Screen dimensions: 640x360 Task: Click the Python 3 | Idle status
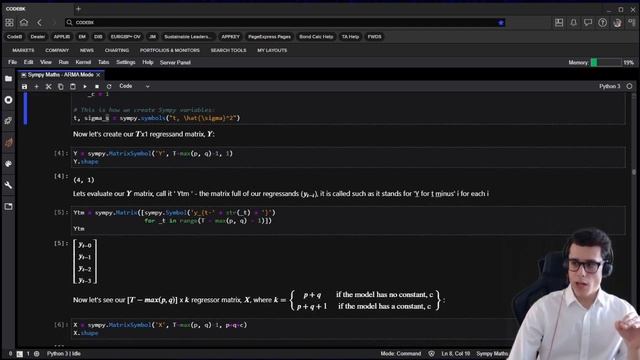click(x=64, y=353)
